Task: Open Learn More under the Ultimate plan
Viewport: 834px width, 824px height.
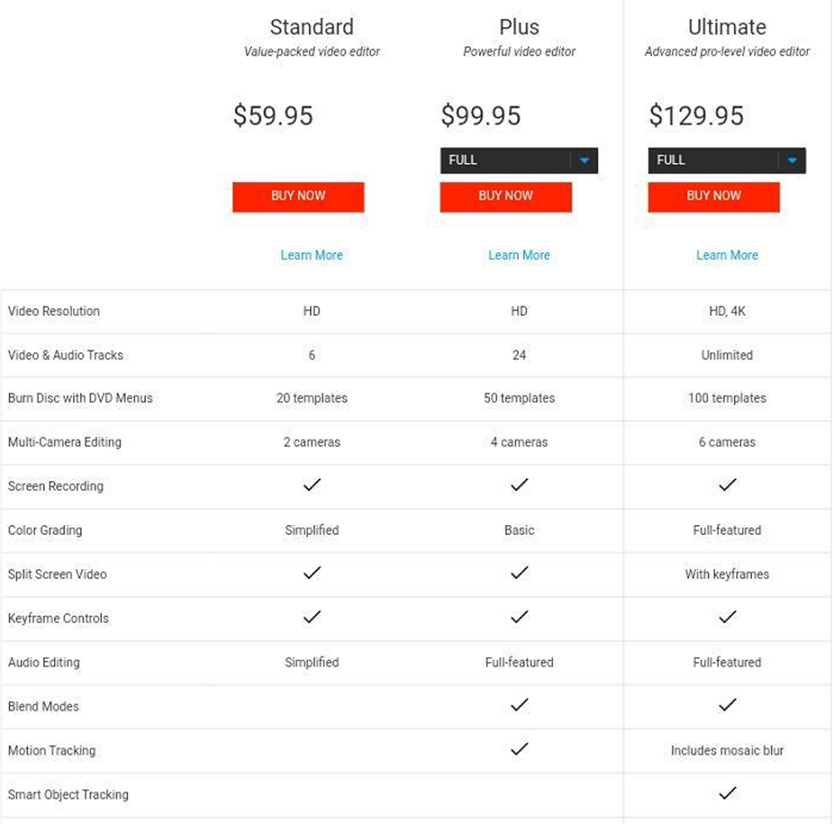Action: (727, 255)
